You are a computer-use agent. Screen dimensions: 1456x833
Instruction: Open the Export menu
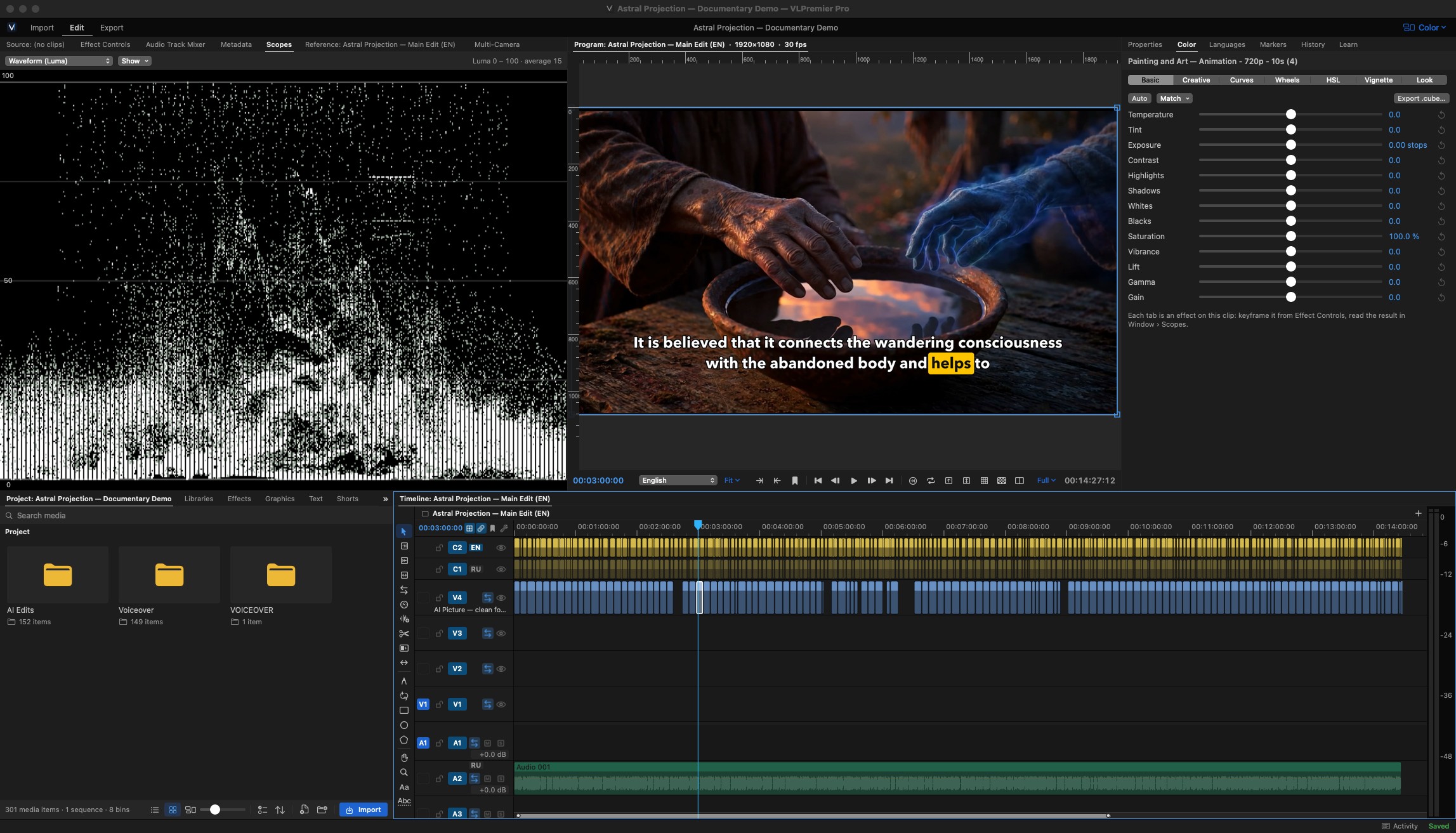112,27
